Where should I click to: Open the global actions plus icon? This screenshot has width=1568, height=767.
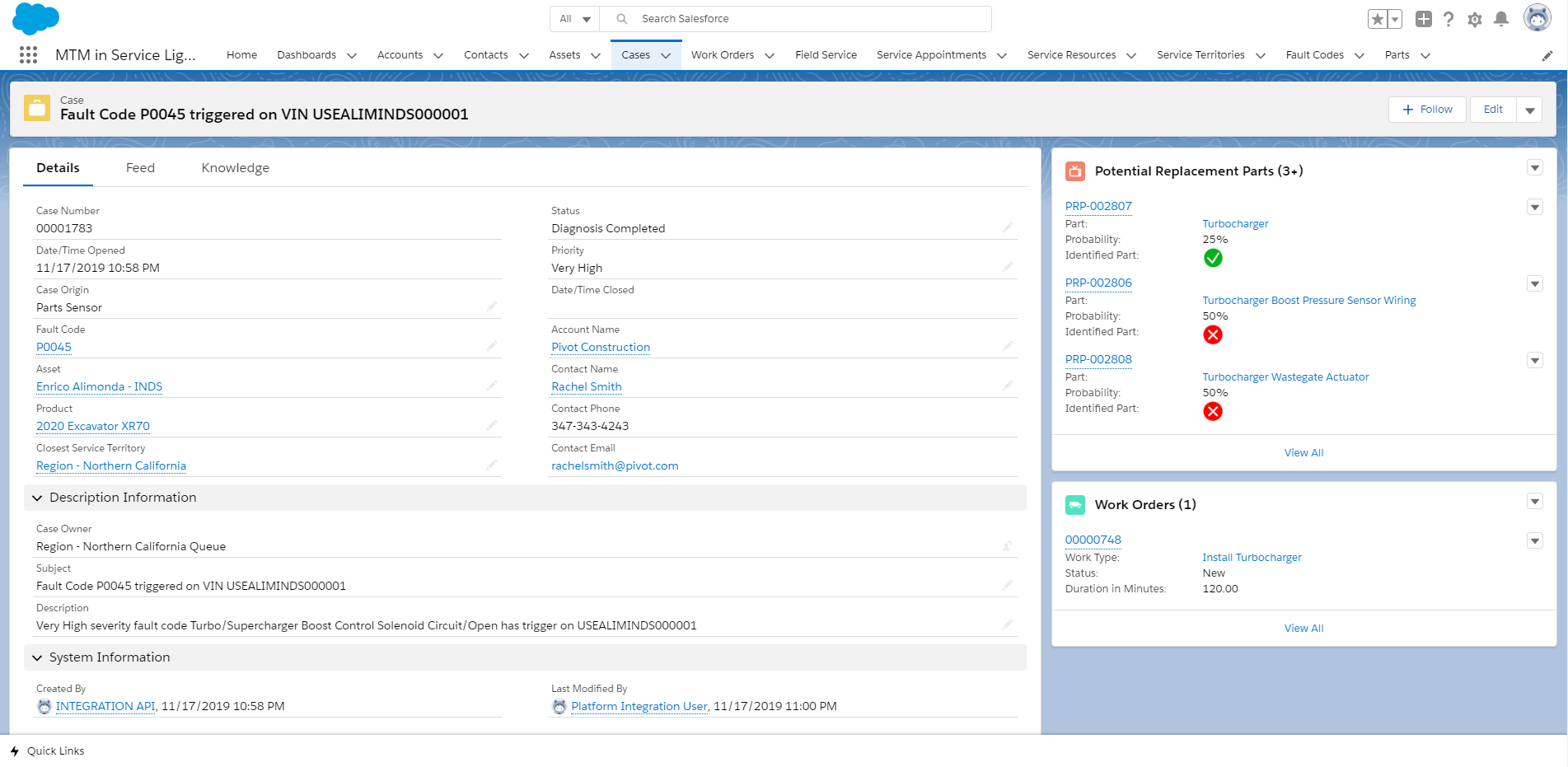(x=1423, y=19)
